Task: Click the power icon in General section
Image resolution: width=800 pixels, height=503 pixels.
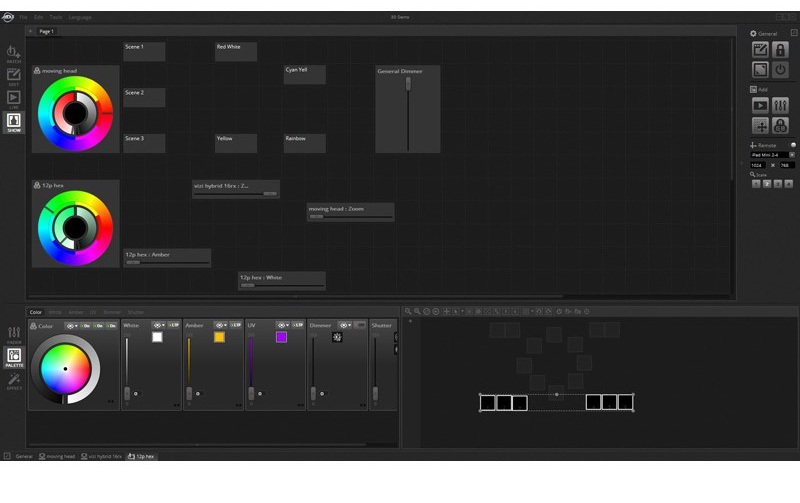Action: pyautogui.click(x=781, y=70)
